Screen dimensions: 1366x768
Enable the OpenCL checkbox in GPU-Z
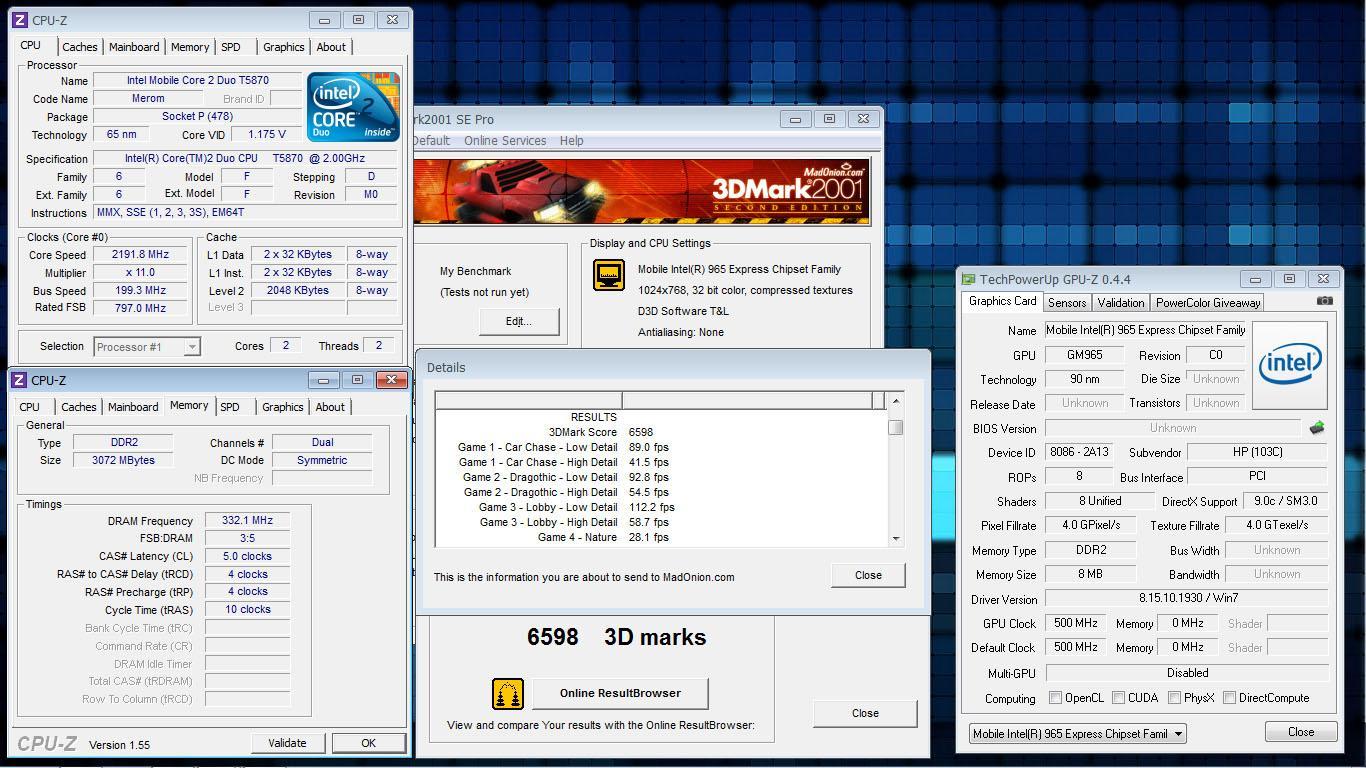[1055, 698]
